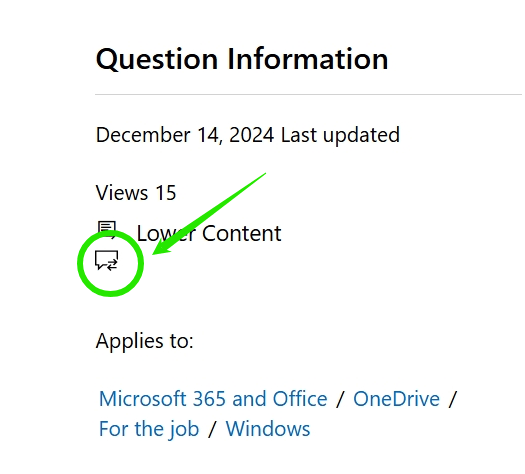525x474 pixels.
Task: Click the divider line under Question Information
Action: pos(308,94)
